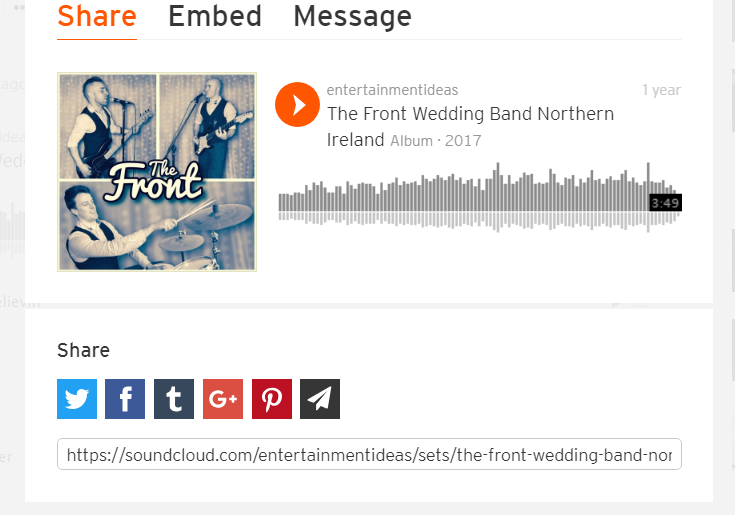The image size is (735, 515).
Task: Click the 3:49 duration label
Action: [665, 203]
